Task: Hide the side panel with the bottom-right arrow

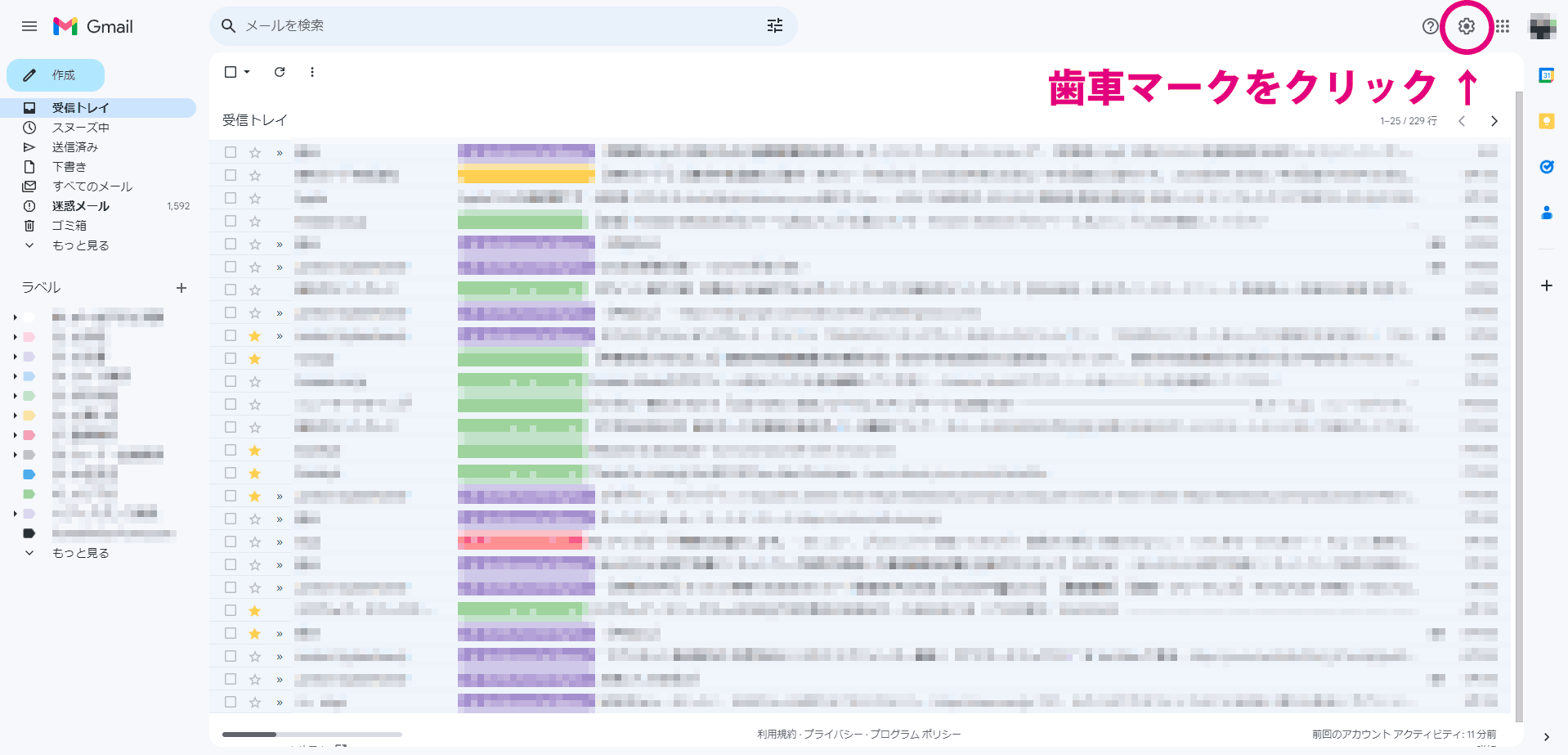Action: point(1546,736)
